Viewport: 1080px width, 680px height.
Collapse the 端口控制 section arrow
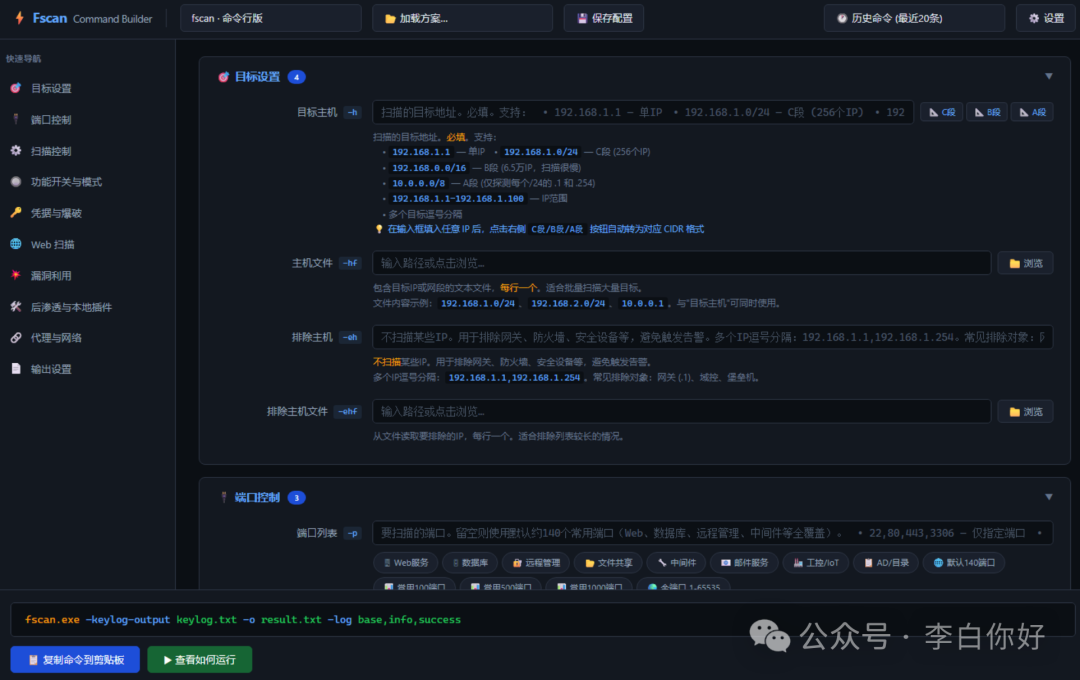tap(1048, 497)
